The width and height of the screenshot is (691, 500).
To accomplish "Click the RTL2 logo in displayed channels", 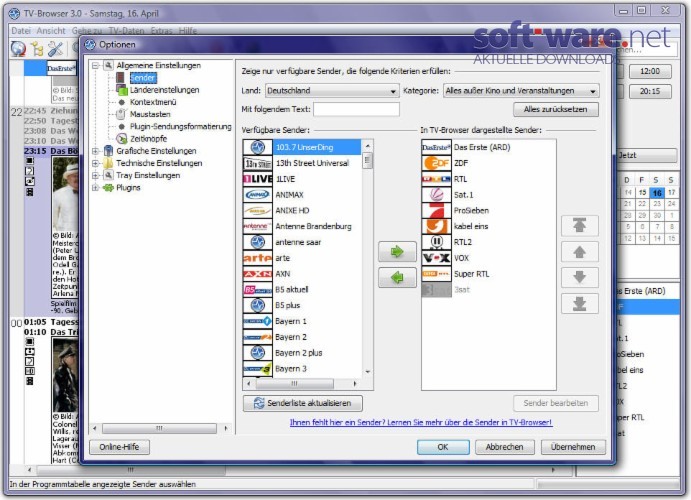I will pos(436,242).
